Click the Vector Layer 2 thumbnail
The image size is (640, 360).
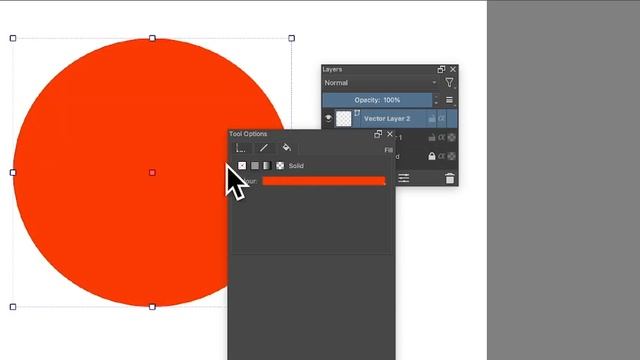[343, 119]
